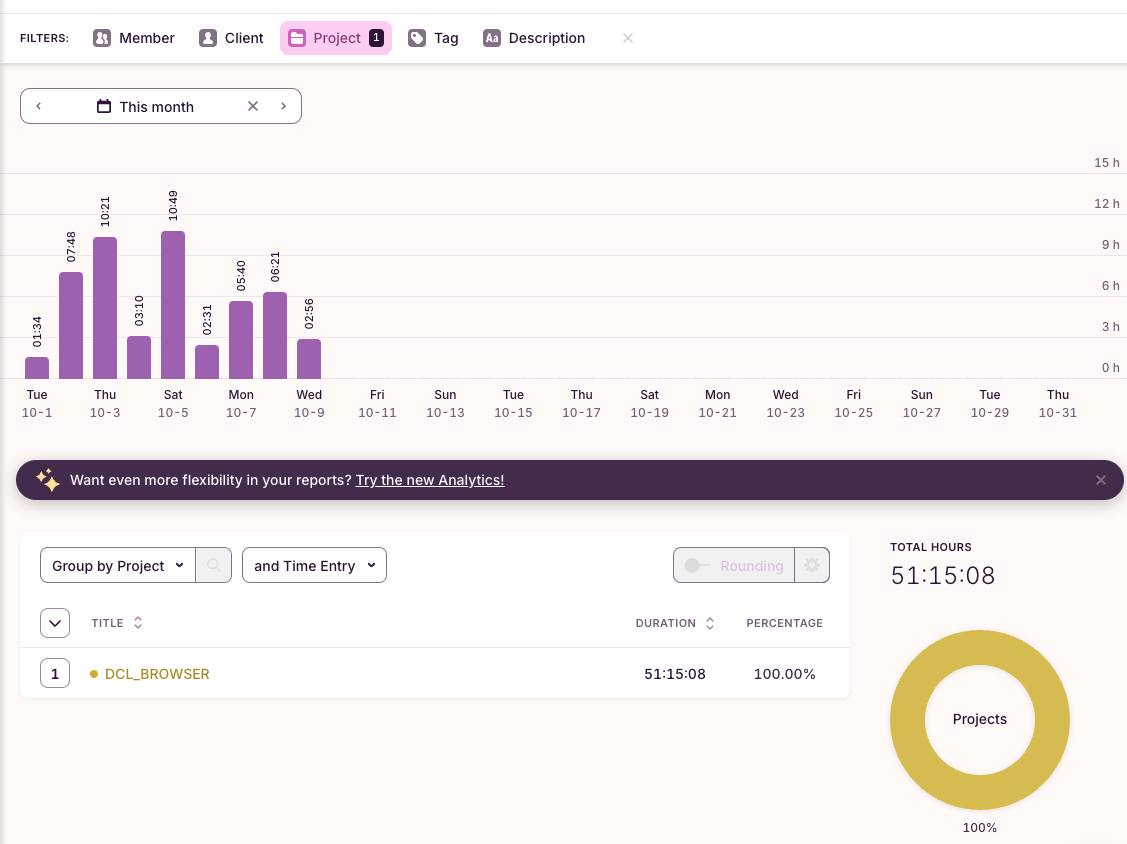Screen dimensions: 1127x844
Task: Select the chart bar labeled 07:48
Action: pyautogui.click(x=70, y=326)
